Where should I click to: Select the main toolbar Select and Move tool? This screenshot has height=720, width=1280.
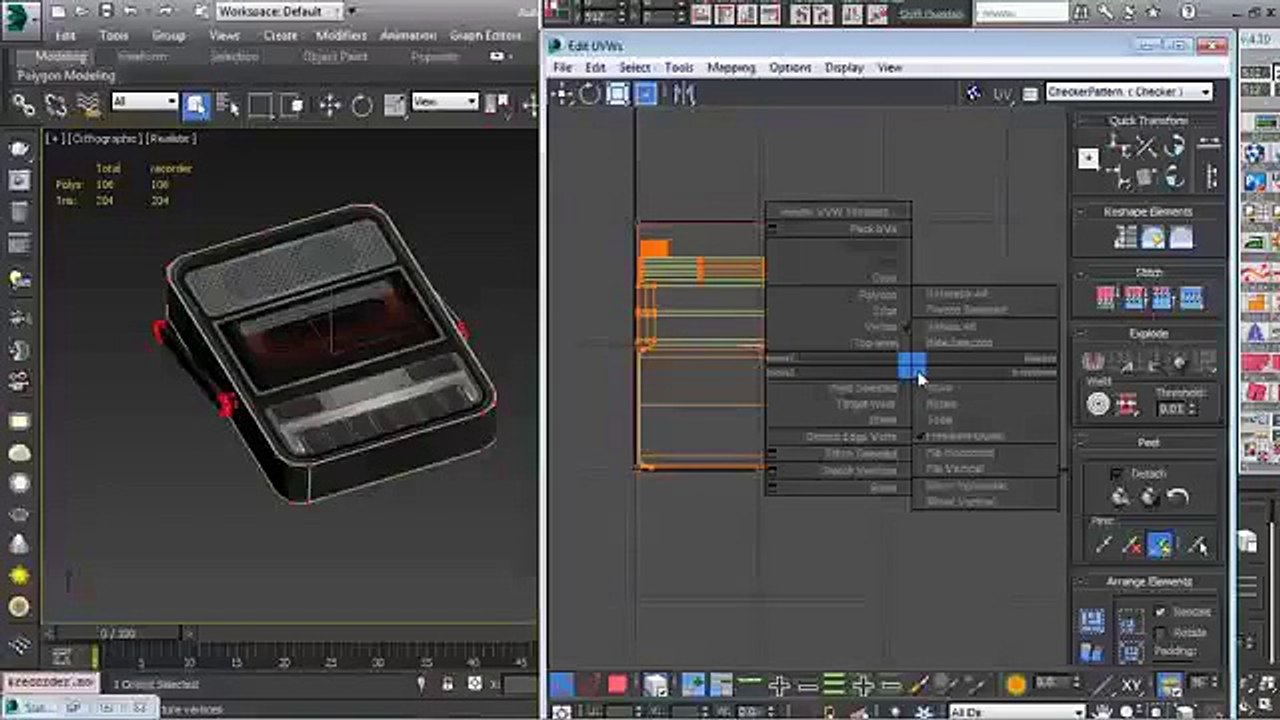tap(329, 104)
